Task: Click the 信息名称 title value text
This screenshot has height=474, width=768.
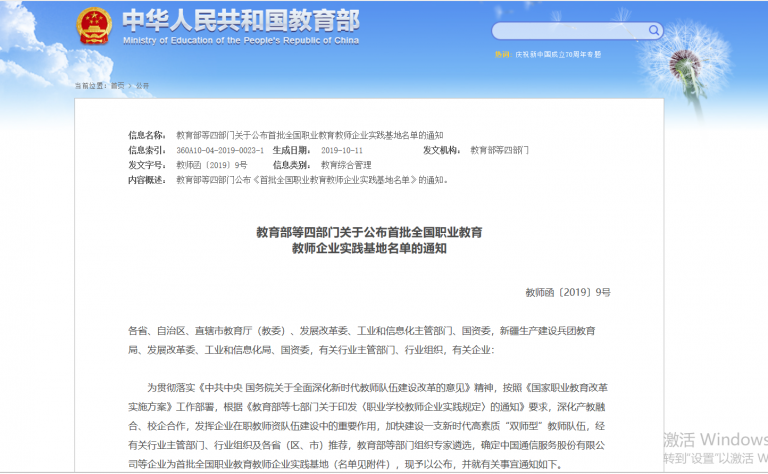Action: click(309, 134)
